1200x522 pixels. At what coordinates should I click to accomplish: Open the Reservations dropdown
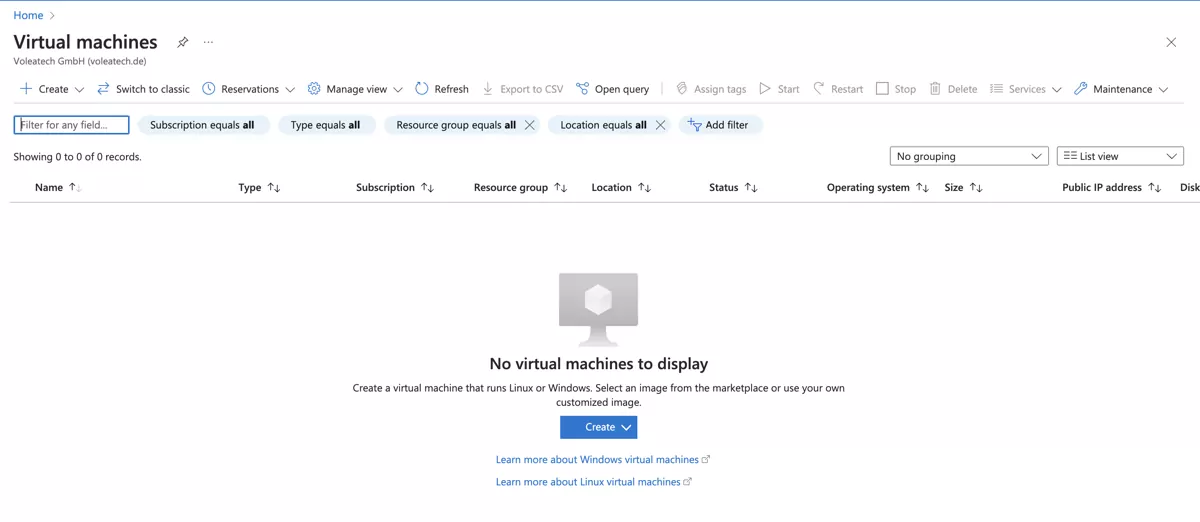tap(249, 89)
